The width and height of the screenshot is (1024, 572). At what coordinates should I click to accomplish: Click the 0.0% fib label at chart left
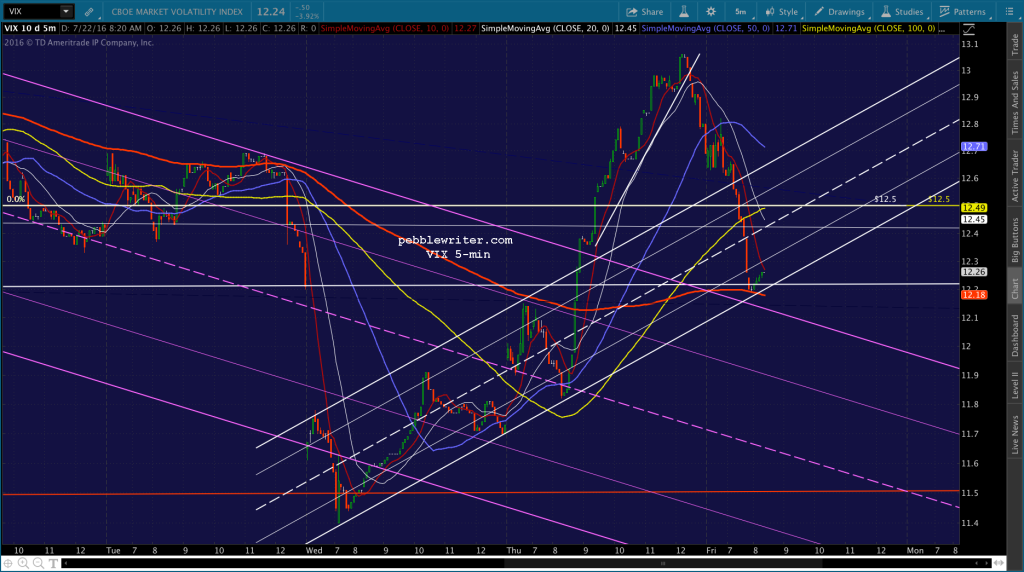(16, 199)
